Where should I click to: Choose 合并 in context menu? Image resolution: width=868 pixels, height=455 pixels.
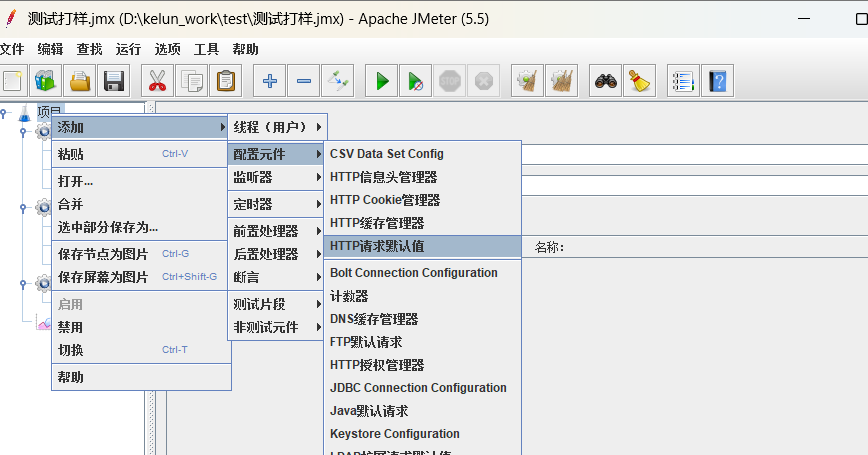tap(141, 204)
